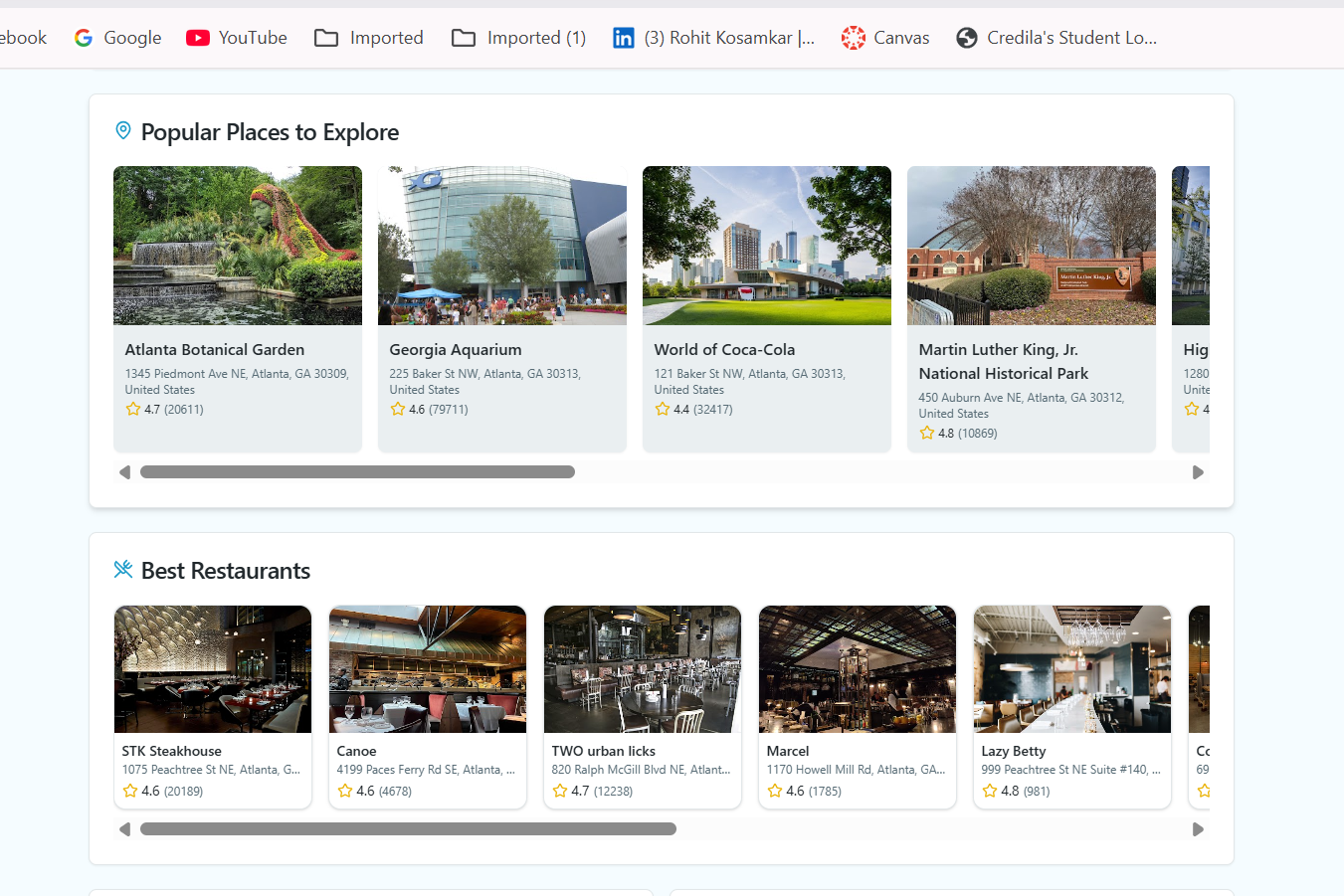Open Credila's Student Loan bookmark
Viewport: 1344px width, 896px height.
tap(1056, 38)
